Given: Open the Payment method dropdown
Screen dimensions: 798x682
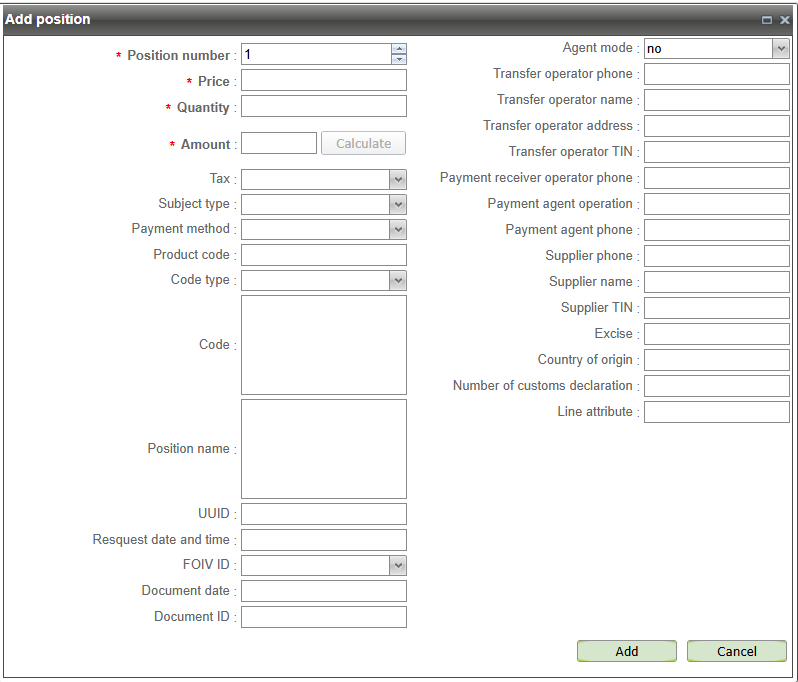Looking at the screenshot, I should coord(398,229).
